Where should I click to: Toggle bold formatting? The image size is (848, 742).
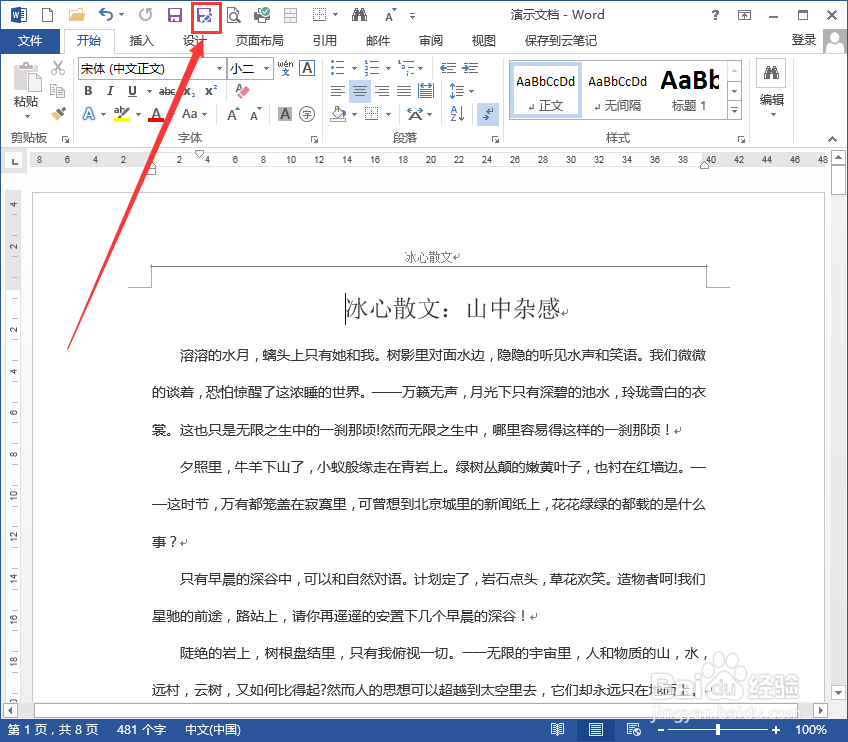[88, 91]
